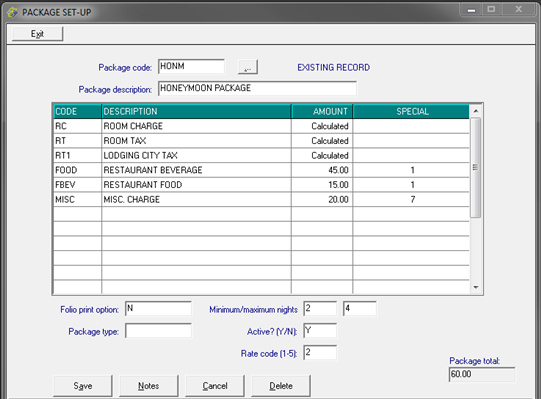The image size is (541, 399).
Task: Click the SPECIAL column header
Action: [411, 111]
